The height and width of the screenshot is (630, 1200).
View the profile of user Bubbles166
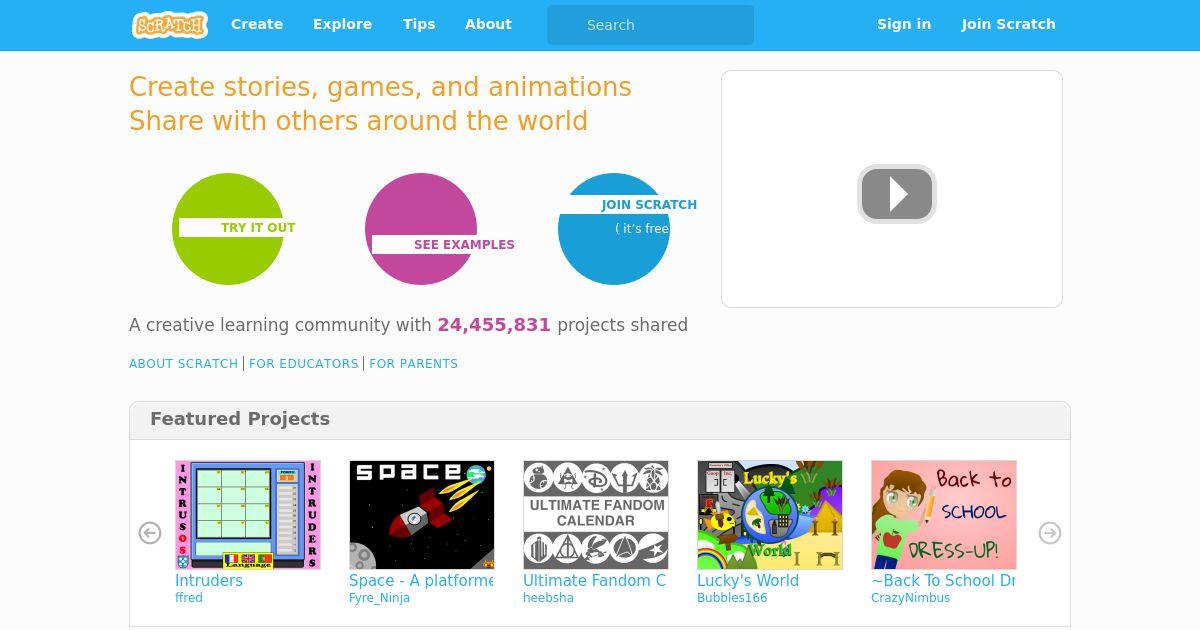point(732,598)
